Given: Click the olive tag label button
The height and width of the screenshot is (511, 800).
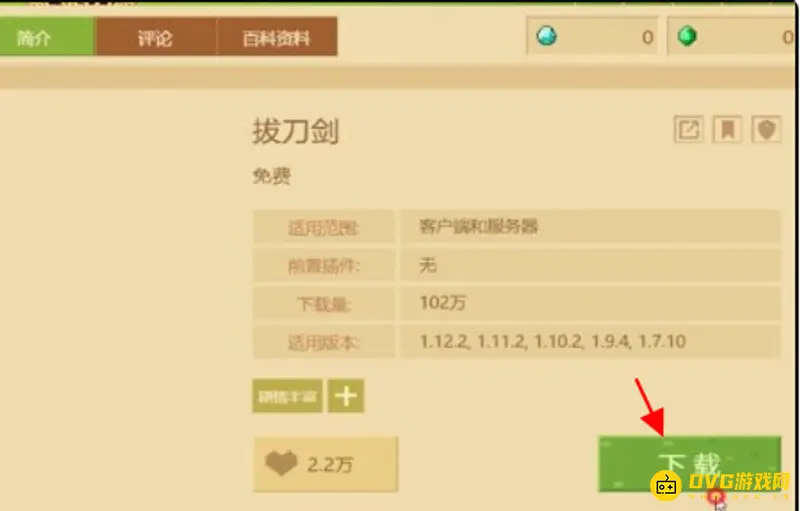Looking at the screenshot, I should [287, 396].
